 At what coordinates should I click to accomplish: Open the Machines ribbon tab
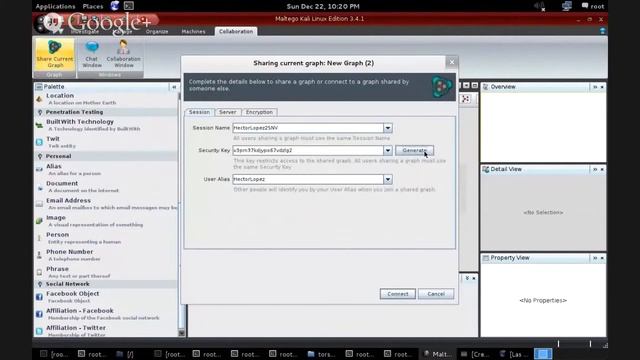coord(193,31)
